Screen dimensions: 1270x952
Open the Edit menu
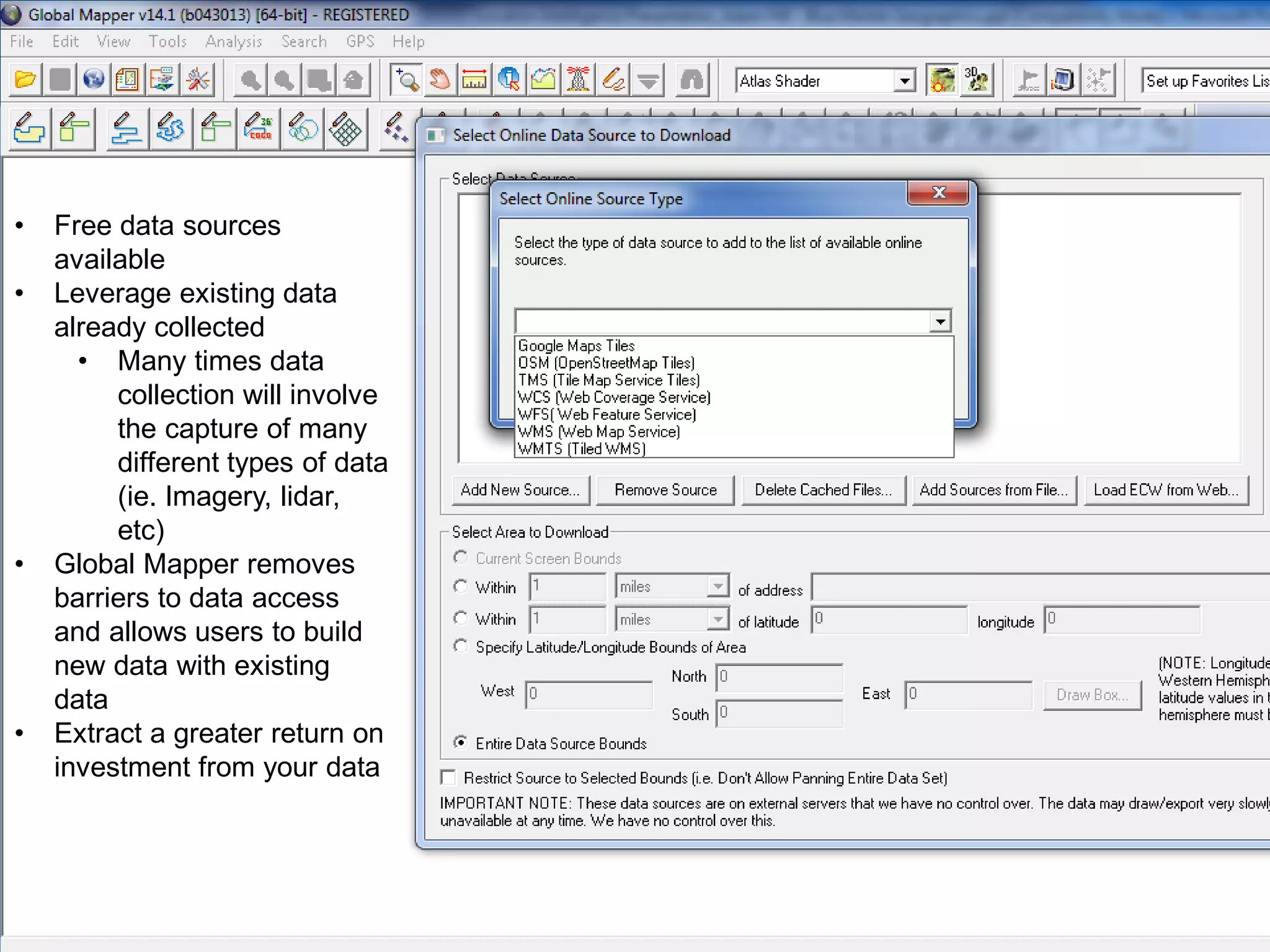tap(65, 42)
